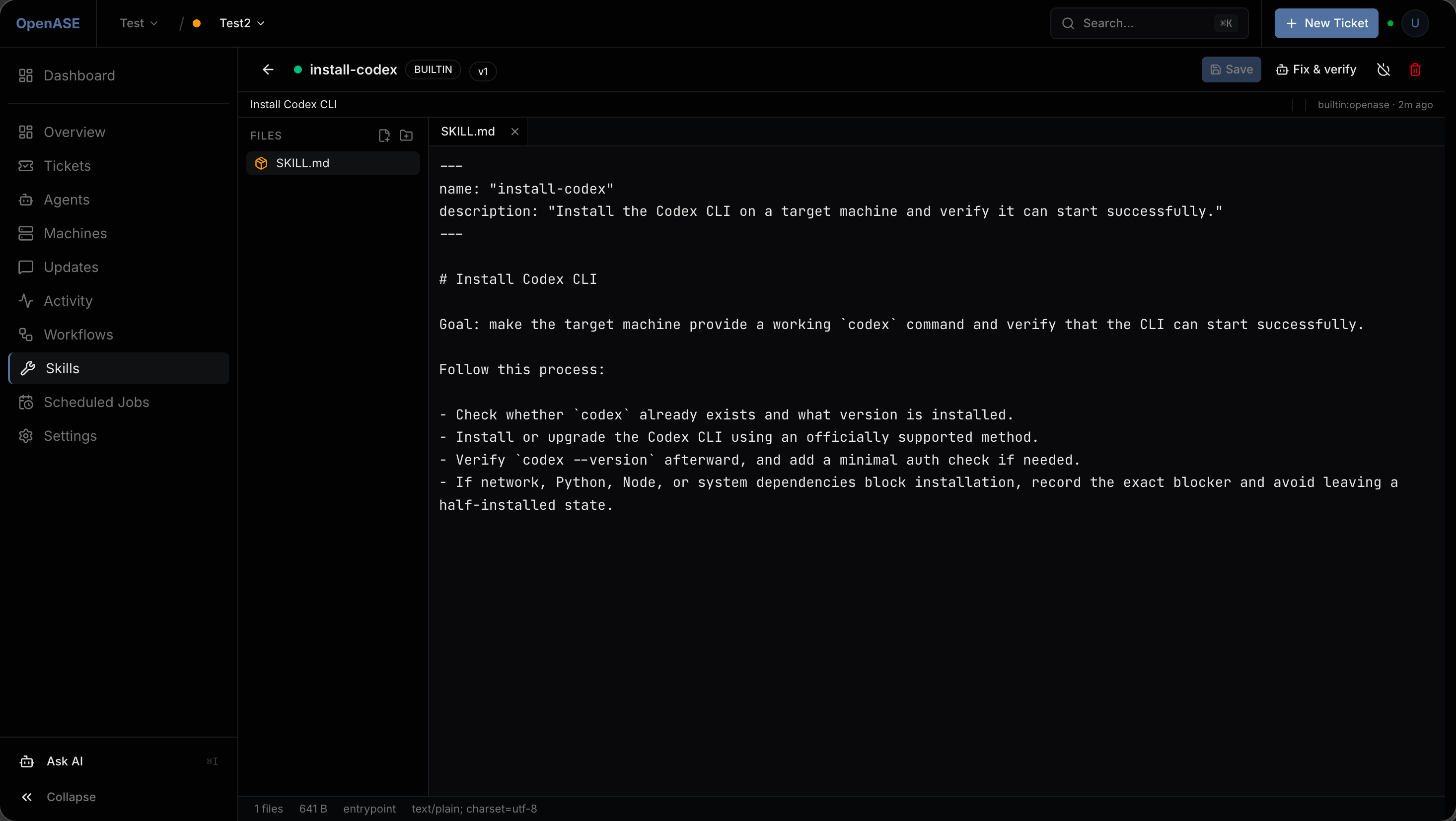Click the OpenASE logo
Image resolution: width=1456 pixels, height=821 pixels.
[x=48, y=23]
